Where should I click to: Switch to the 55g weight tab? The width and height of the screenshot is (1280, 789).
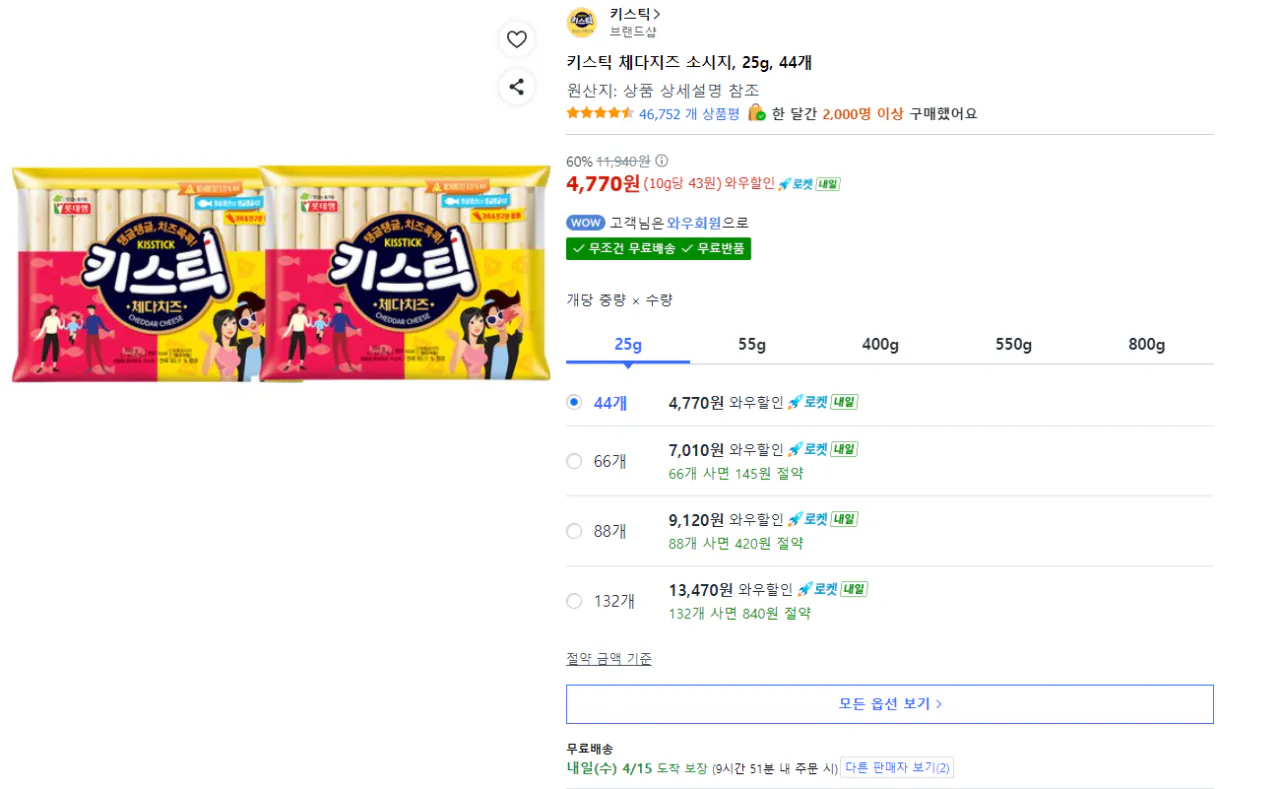point(750,344)
